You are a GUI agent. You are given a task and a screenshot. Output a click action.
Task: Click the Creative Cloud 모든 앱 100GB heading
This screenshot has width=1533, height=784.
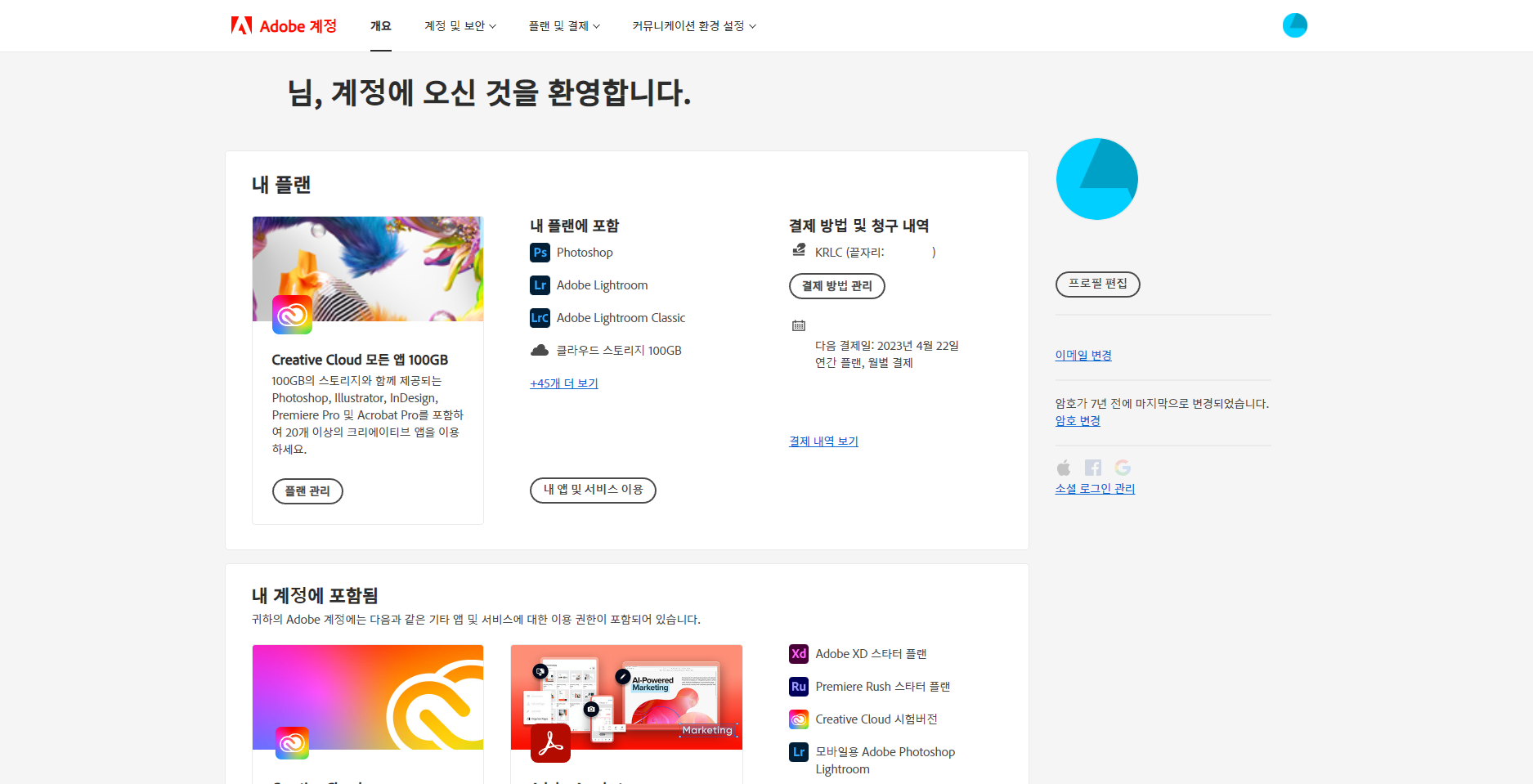(x=360, y=360)
